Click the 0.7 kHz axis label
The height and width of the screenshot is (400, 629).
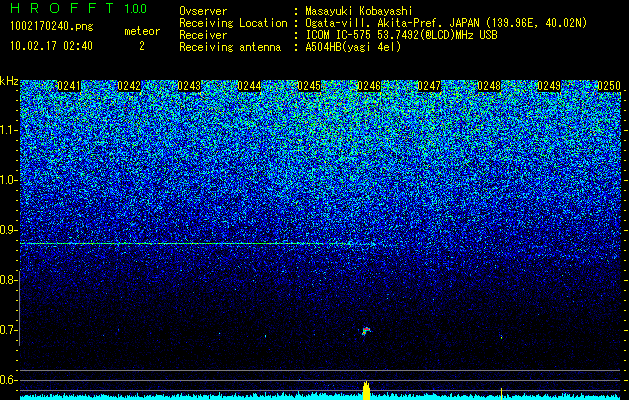click(x=8, y=330)
